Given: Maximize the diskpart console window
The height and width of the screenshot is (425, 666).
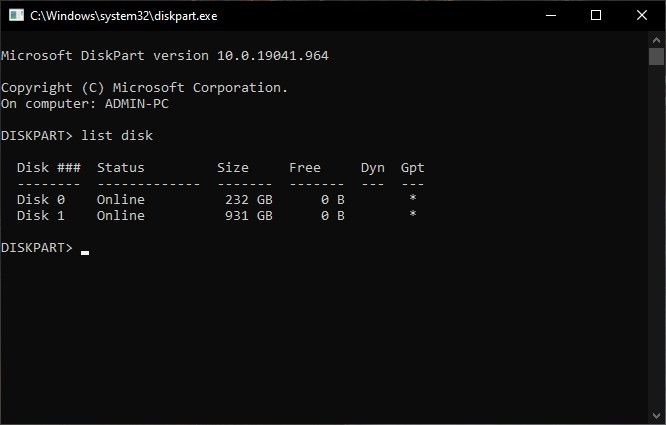Looking at the screenshot, I should coord(596,16).
